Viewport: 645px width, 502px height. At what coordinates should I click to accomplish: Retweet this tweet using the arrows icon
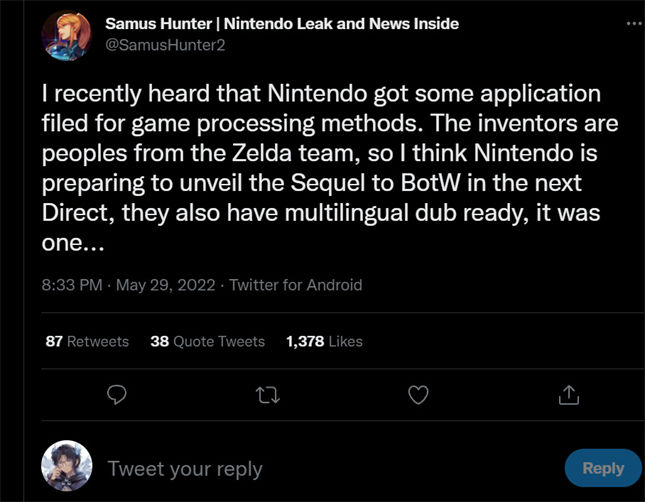point(267,395)
